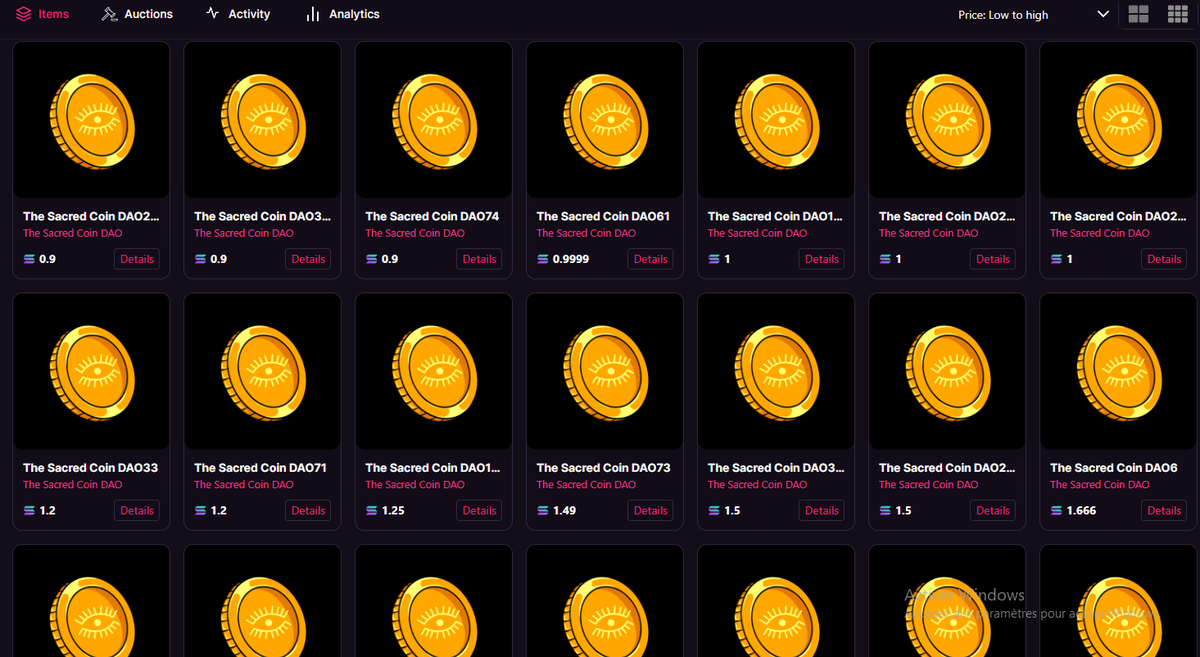Click Solana icon on the DAO74 card

click(x=372, y=259)
